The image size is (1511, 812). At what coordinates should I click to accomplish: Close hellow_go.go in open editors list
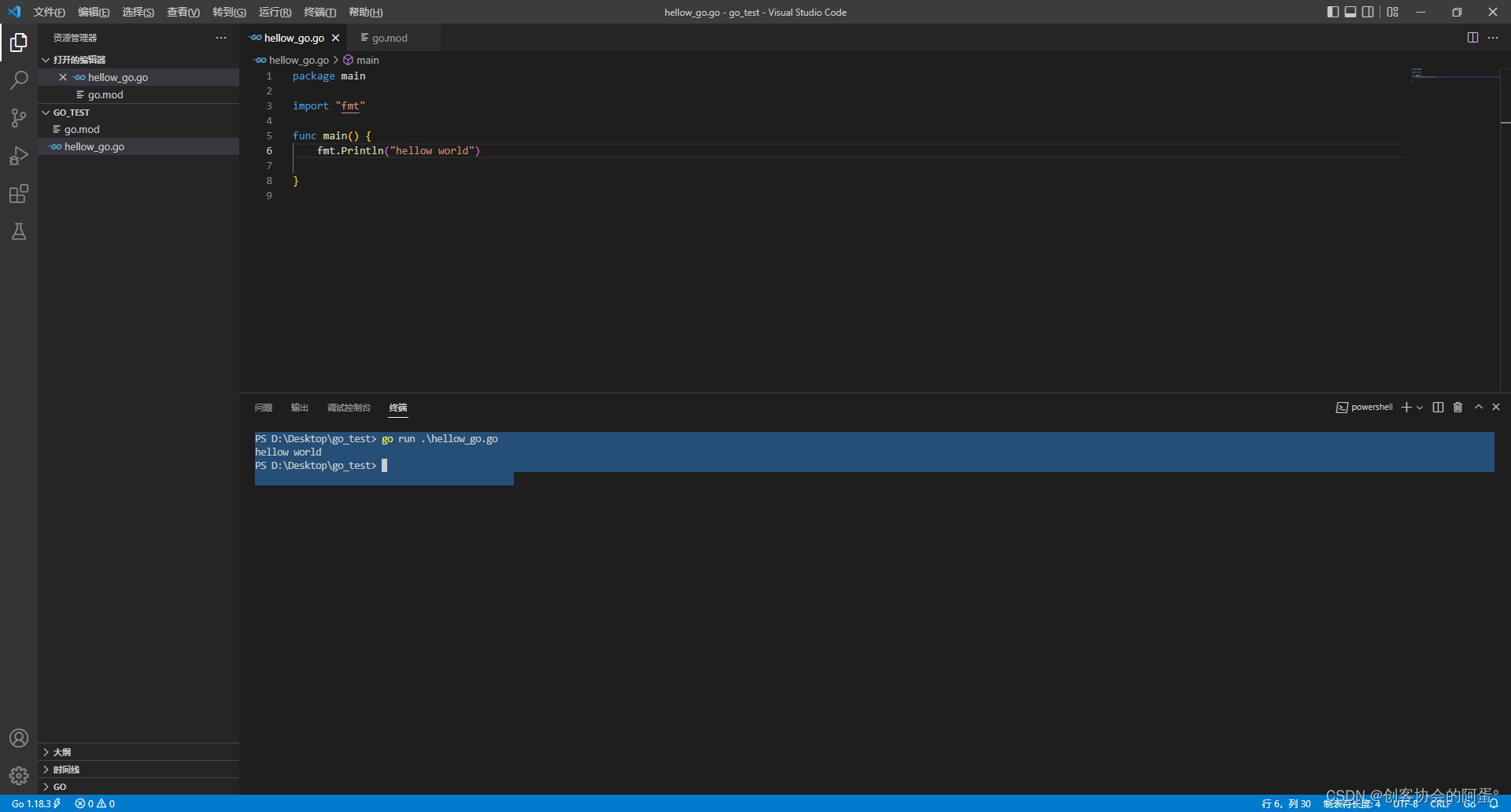point(63,77)
